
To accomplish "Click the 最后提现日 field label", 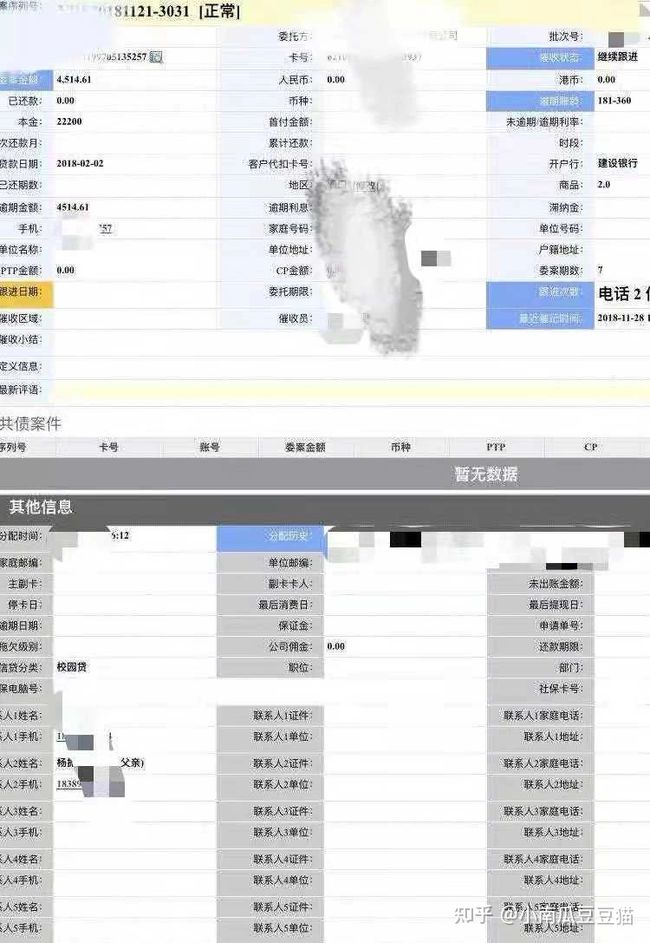I will [x=556, y=605].
